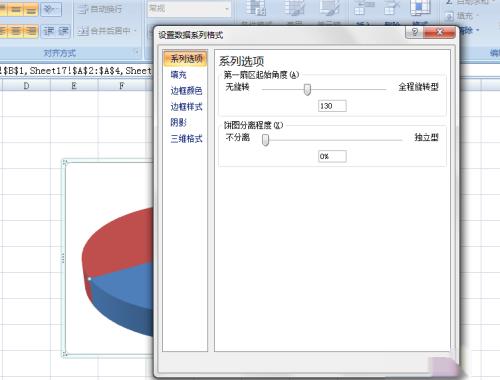Close the 设置数据系列格式 dialog

(x=439, y=32)
